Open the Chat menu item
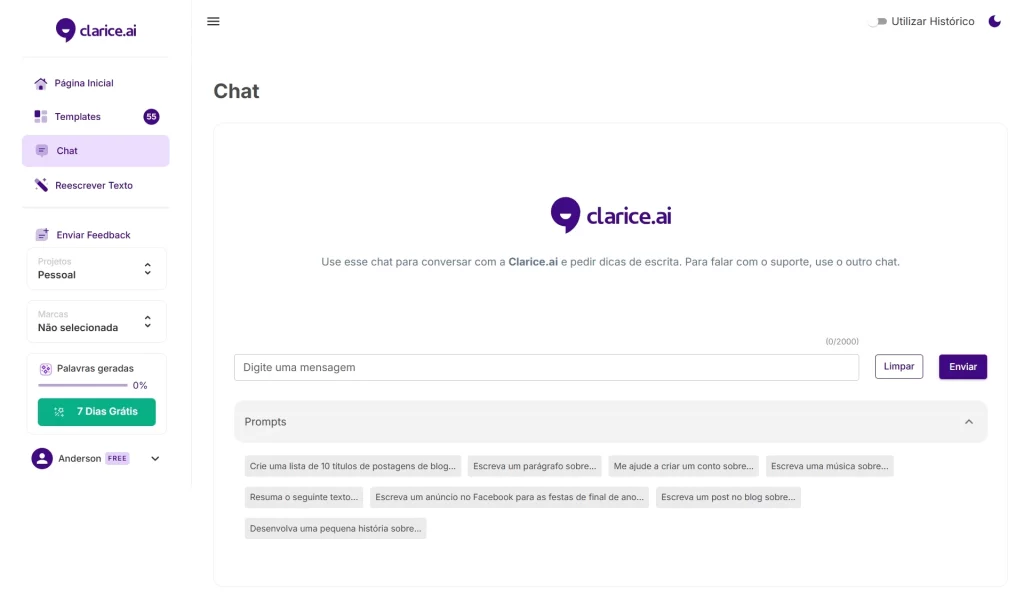The image size is (1024, 603). tap(96, 151)
